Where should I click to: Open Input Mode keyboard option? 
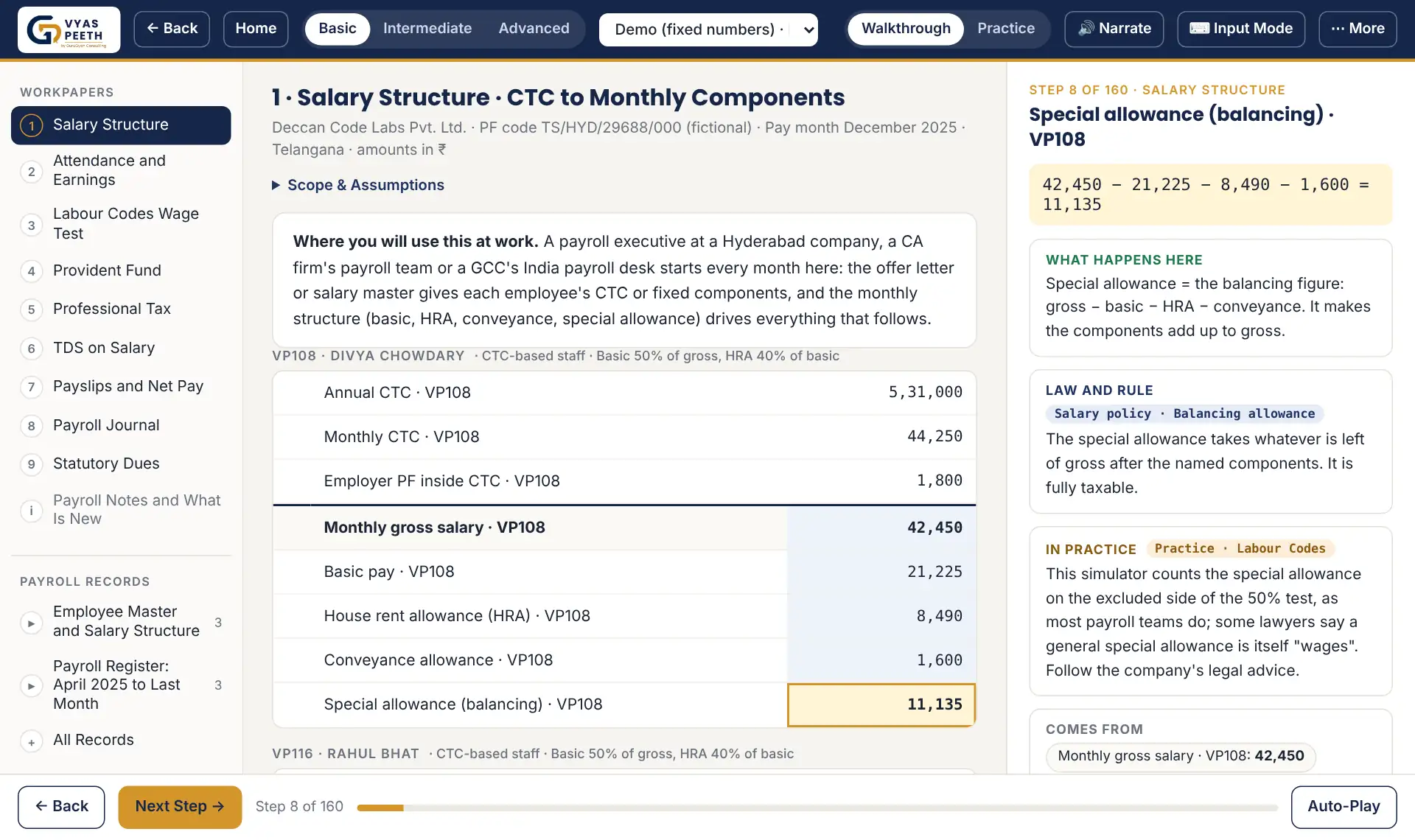pos(1240,29)
